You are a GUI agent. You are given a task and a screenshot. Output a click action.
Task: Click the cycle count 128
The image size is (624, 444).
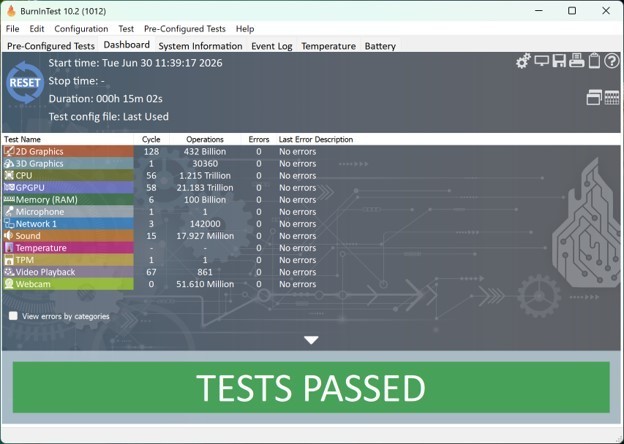[x=151, y=151]
